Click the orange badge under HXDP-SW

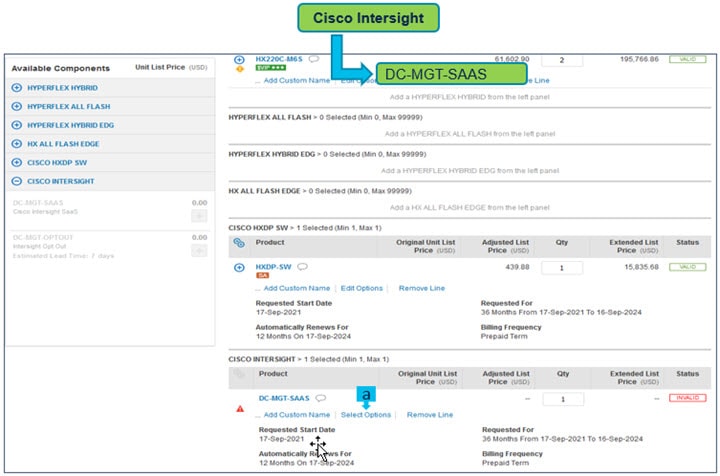coord(262,275)
